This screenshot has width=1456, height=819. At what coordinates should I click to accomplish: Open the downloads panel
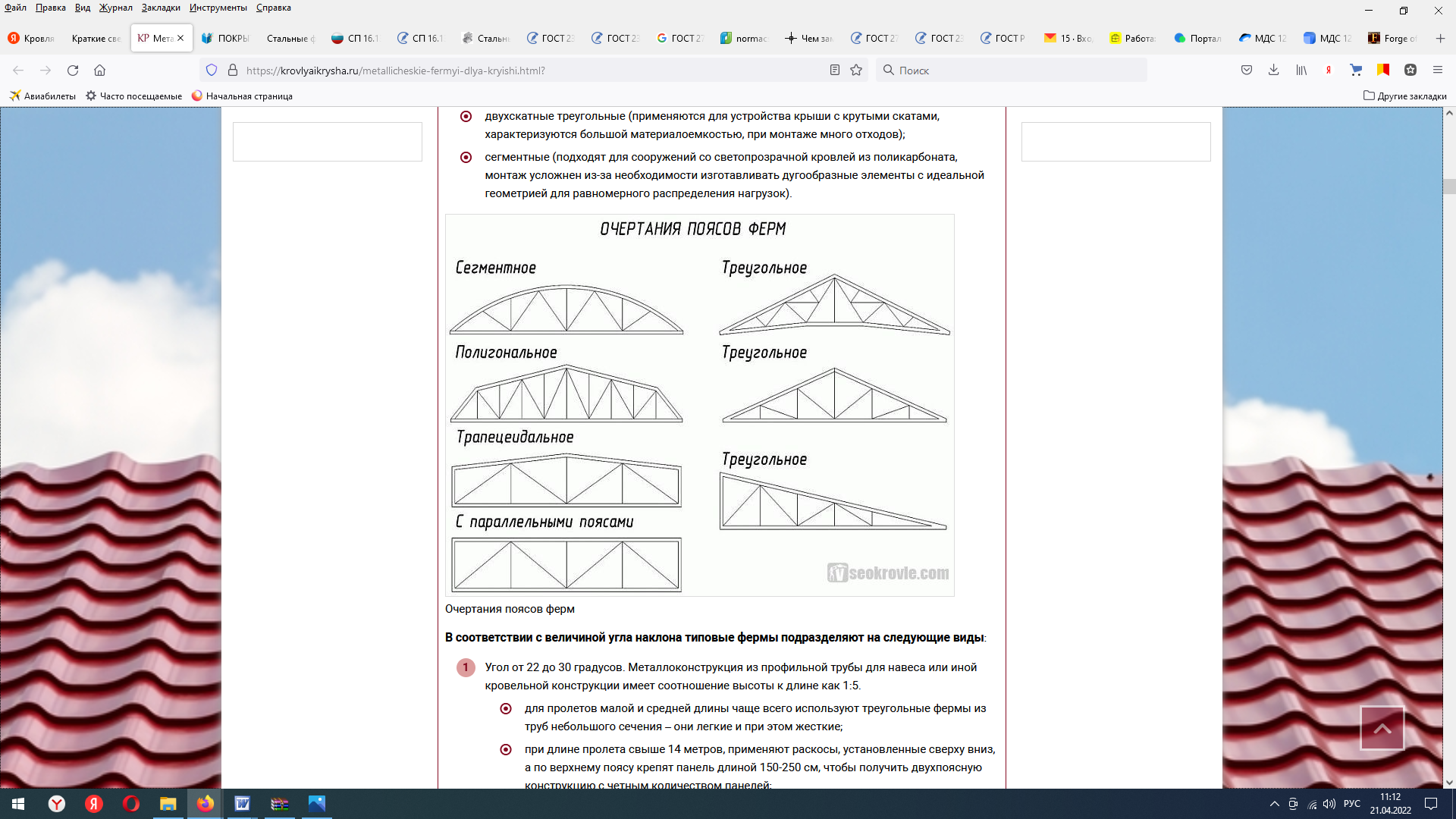tap(1274, 70)
